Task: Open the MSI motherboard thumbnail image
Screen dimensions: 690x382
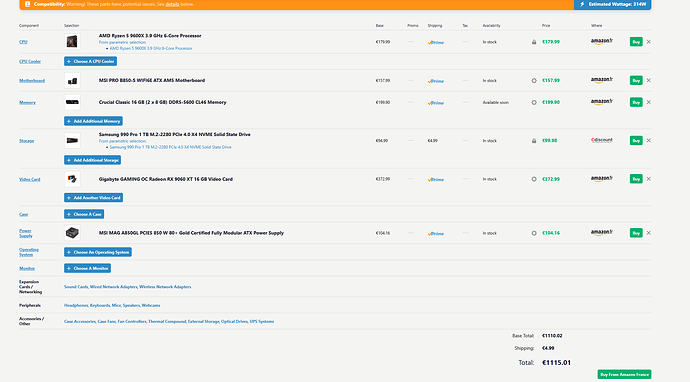Action: 72,81
